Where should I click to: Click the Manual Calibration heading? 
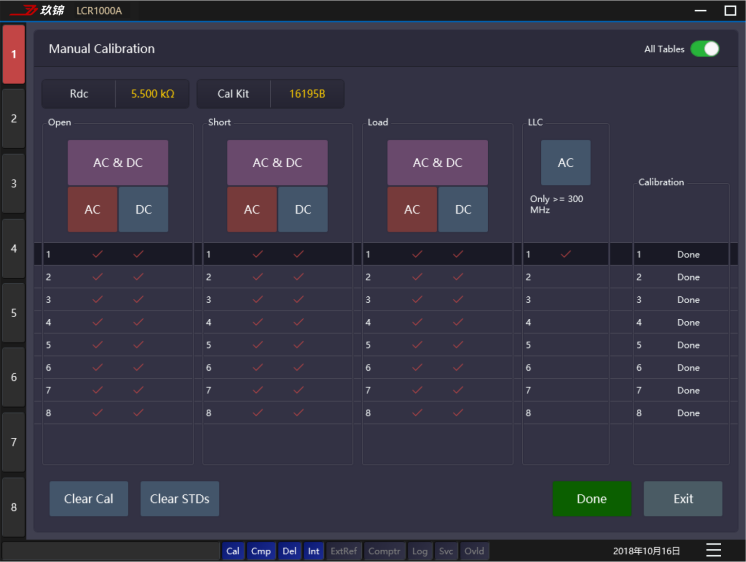(102, 49)
